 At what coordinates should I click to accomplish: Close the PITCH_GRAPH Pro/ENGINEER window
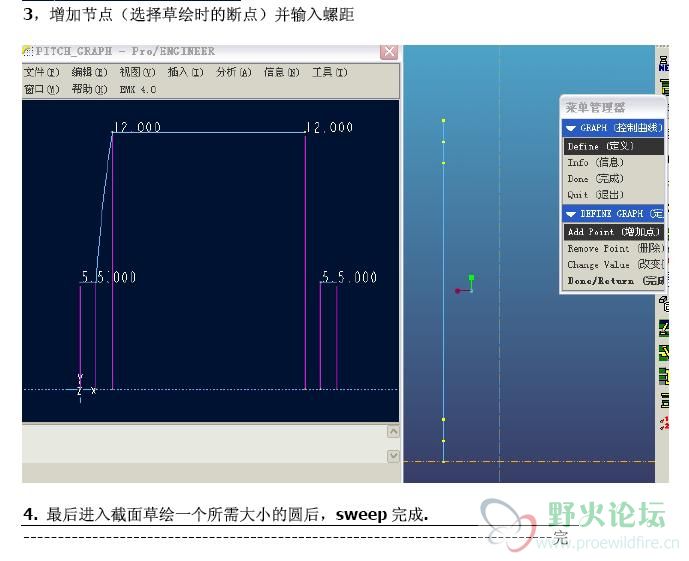[x=389, y=52]
